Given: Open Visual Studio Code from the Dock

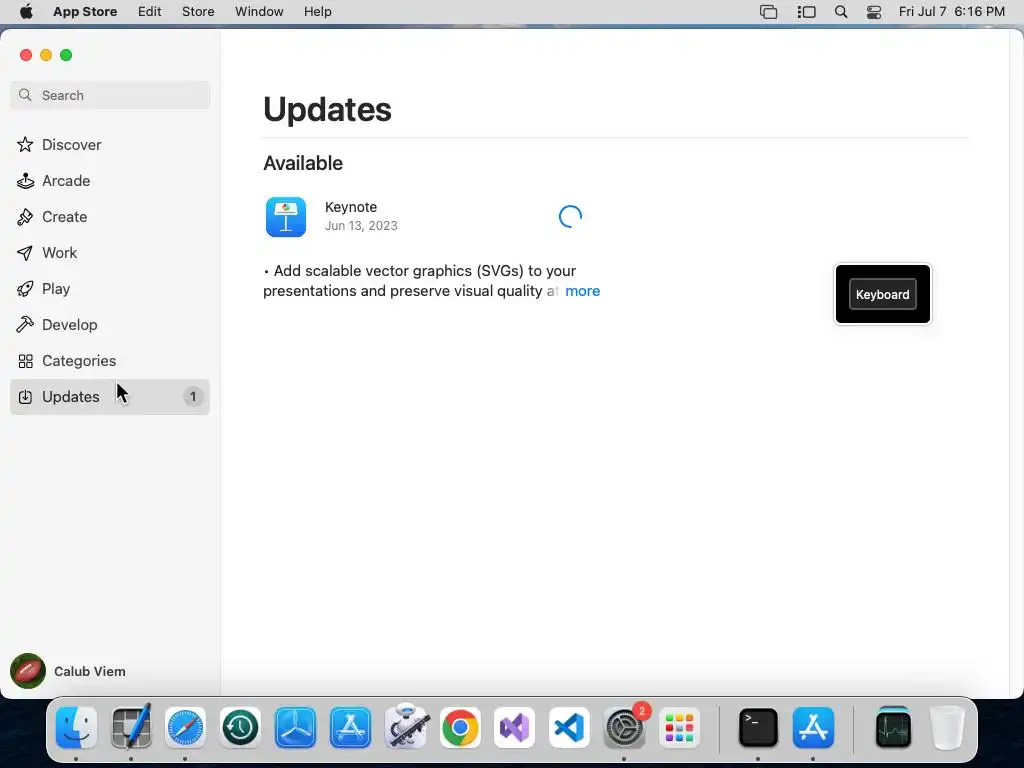Looking at the screenshot, I should (569, 727).
